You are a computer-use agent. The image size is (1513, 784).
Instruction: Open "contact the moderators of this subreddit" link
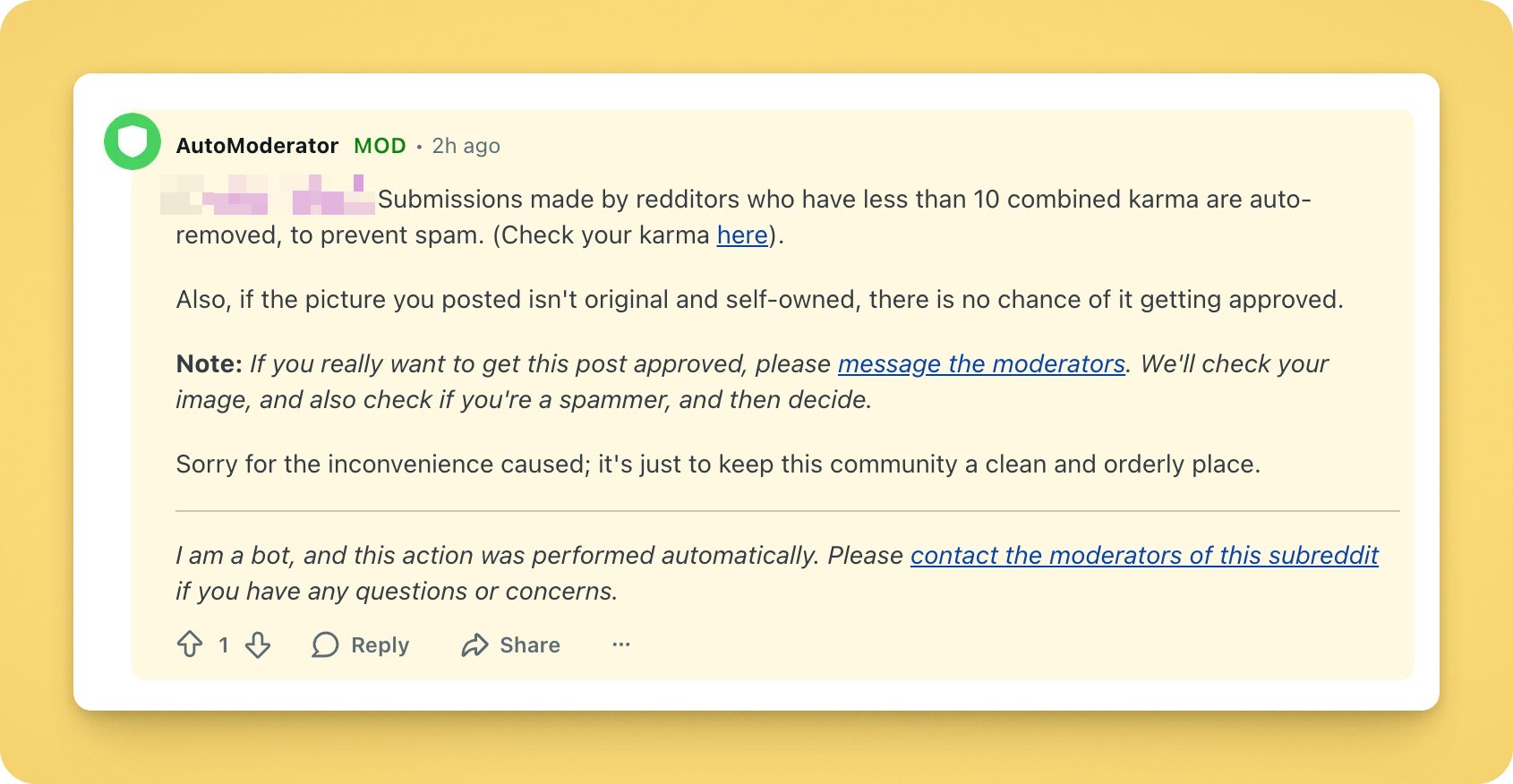click(1144, 555)
